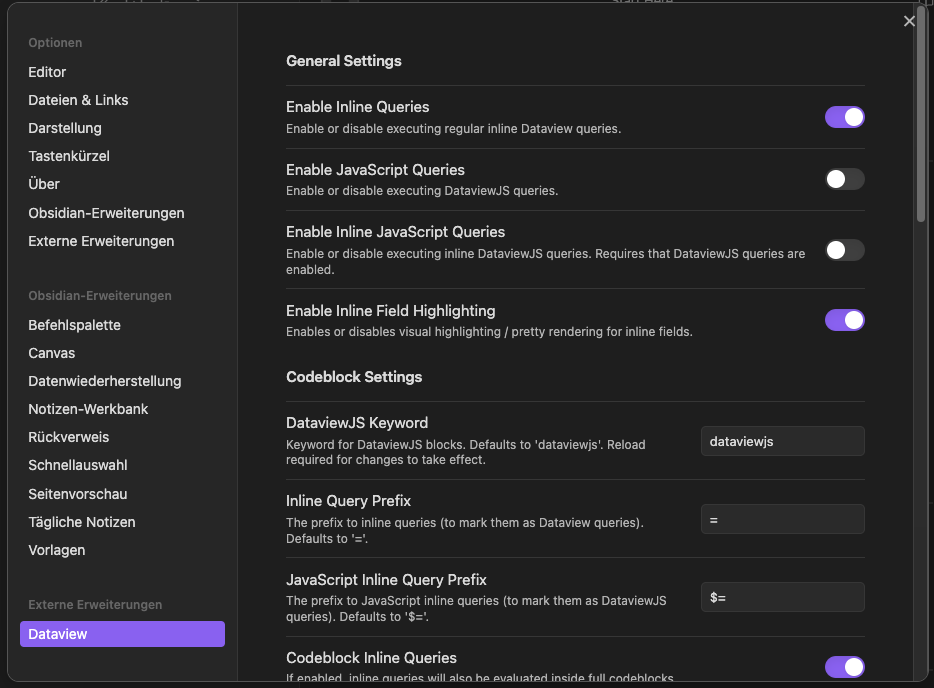Switch off Enable Inline Field Highlighting
Screen dimensions: 934x688
coord(844,320)
